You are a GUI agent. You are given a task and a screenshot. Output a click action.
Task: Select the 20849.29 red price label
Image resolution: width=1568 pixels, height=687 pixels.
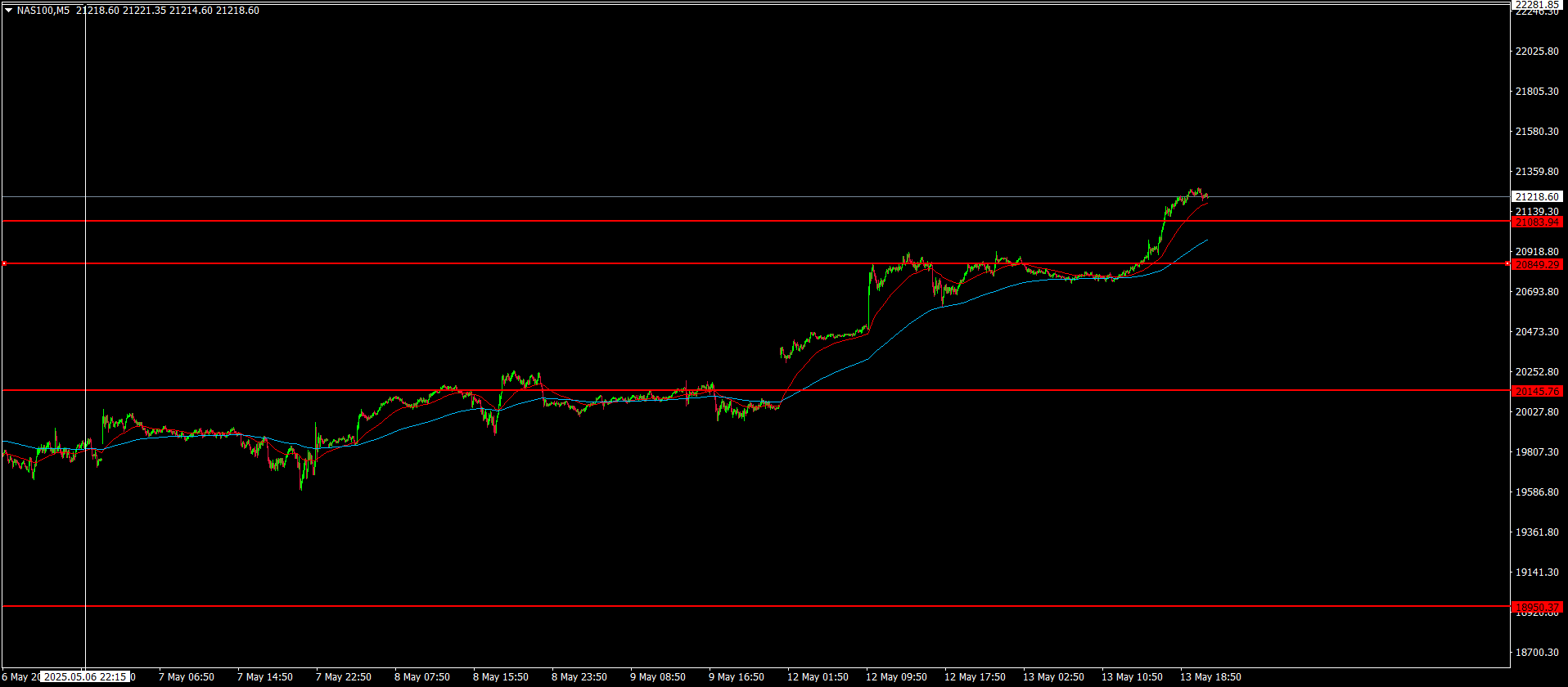(x=1537, y=265)
